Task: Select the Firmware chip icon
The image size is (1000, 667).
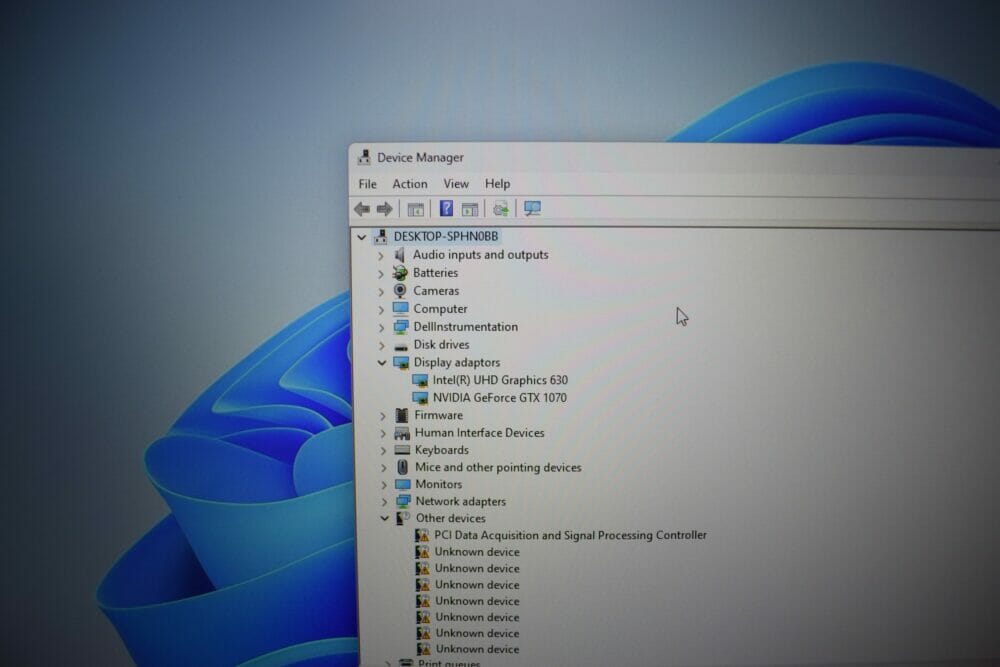Action: point(402,415)
